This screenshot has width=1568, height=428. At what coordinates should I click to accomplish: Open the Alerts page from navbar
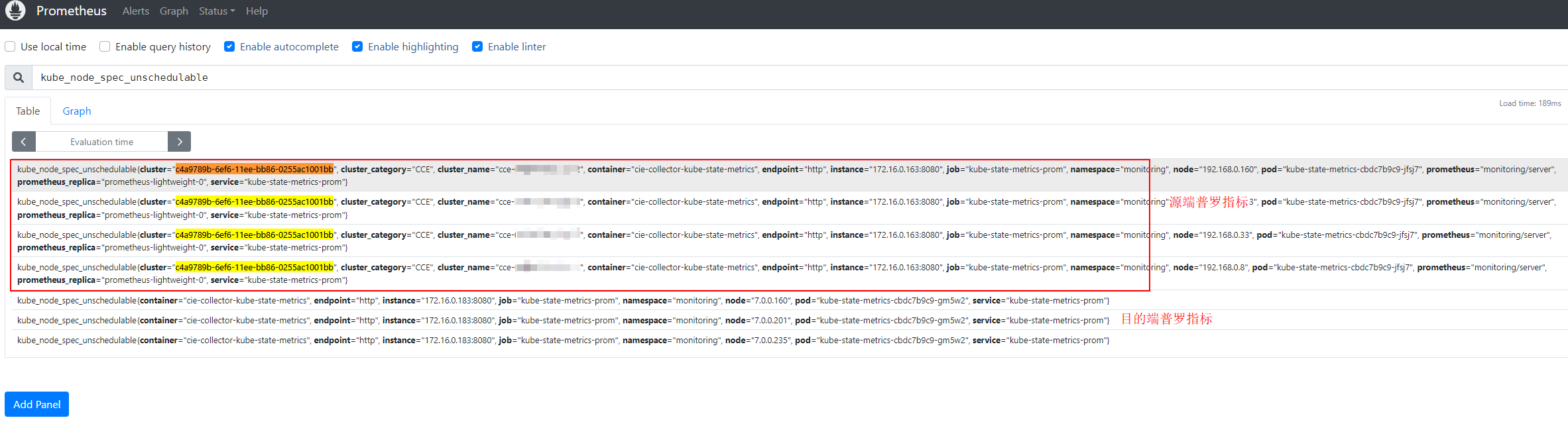click(x=136, y=11)
